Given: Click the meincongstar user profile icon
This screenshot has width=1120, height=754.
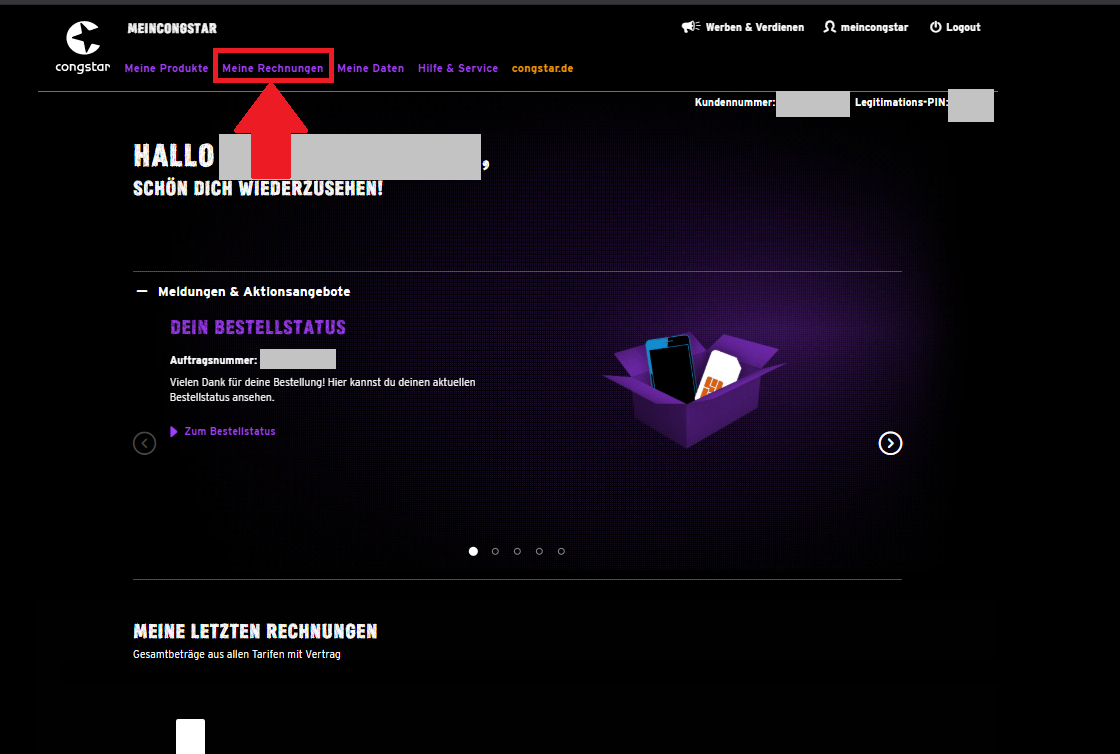Looking at the screenshot, I should 829,27.
